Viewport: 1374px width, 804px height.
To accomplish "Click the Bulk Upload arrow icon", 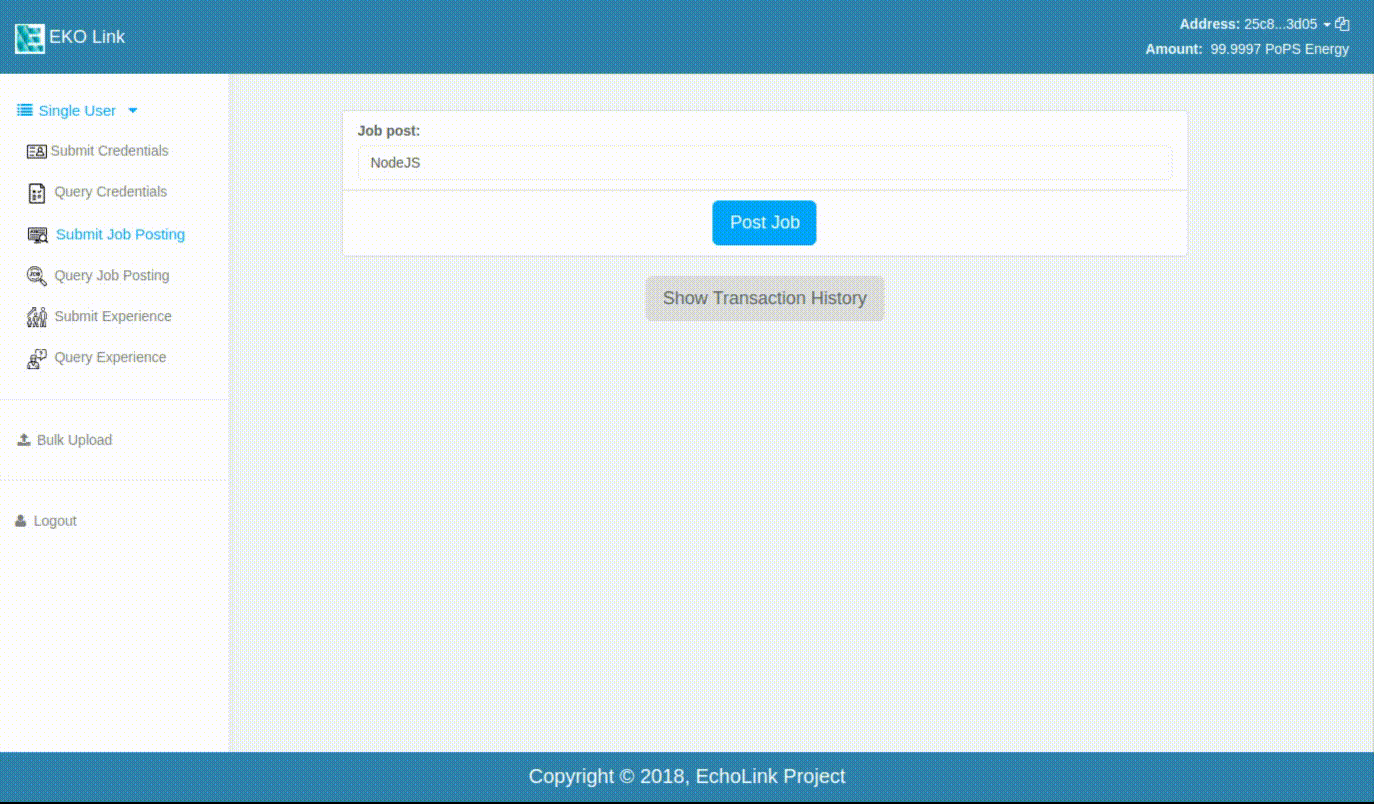I will pos(24,440).
